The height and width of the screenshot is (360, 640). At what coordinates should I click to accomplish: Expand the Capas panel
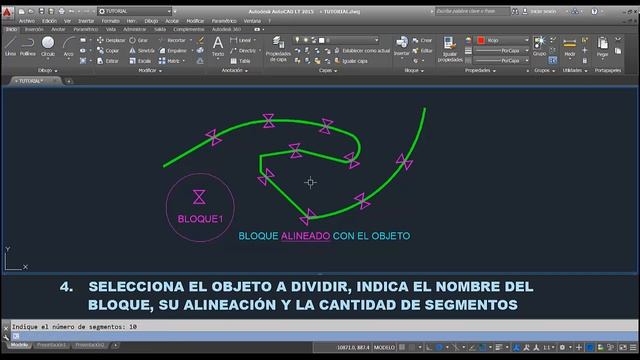pyautogui.click(x=328, y=71)
